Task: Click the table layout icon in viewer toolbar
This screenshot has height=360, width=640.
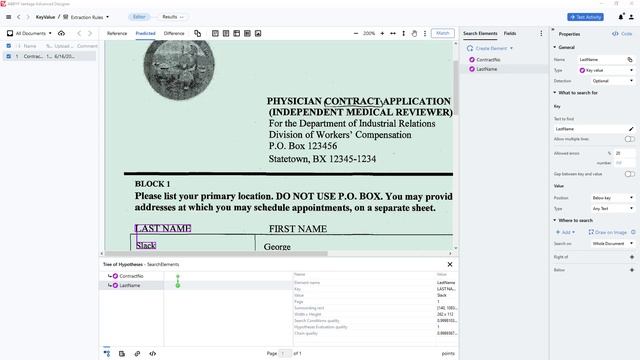Action: 236,33
